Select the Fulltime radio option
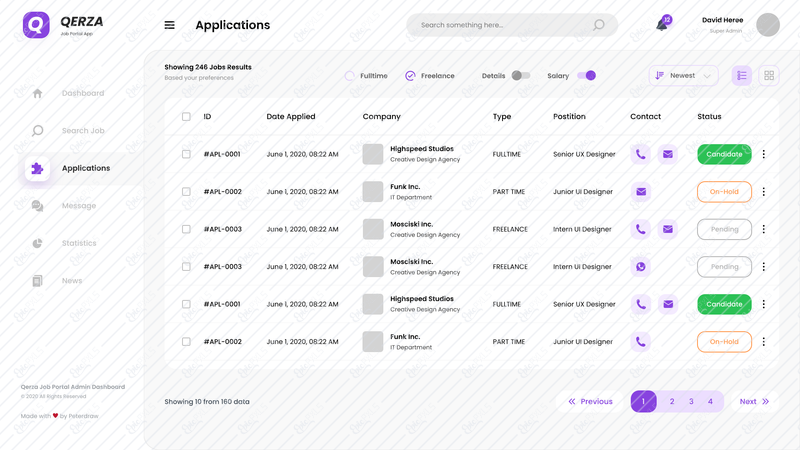The height and width of the screenshot is (450, 800). tap(349, 76)
